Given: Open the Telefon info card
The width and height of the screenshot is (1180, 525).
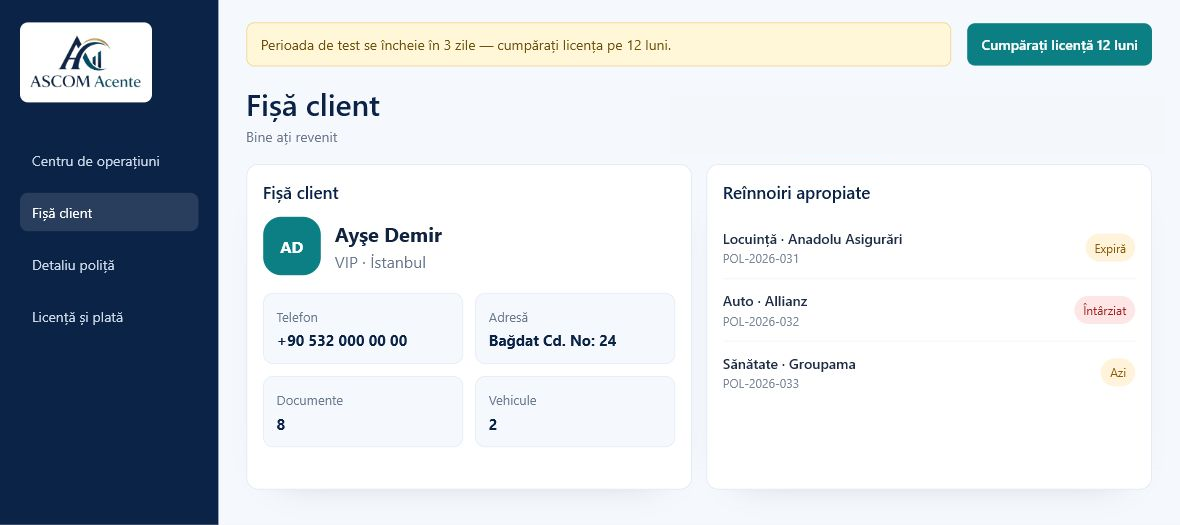Looking at the screenshot, I should (363, 329).
